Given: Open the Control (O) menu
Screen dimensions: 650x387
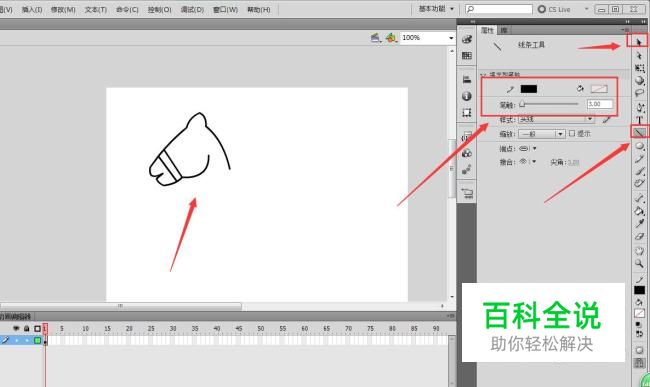Looking at the screenshot, I should (160, 10).
